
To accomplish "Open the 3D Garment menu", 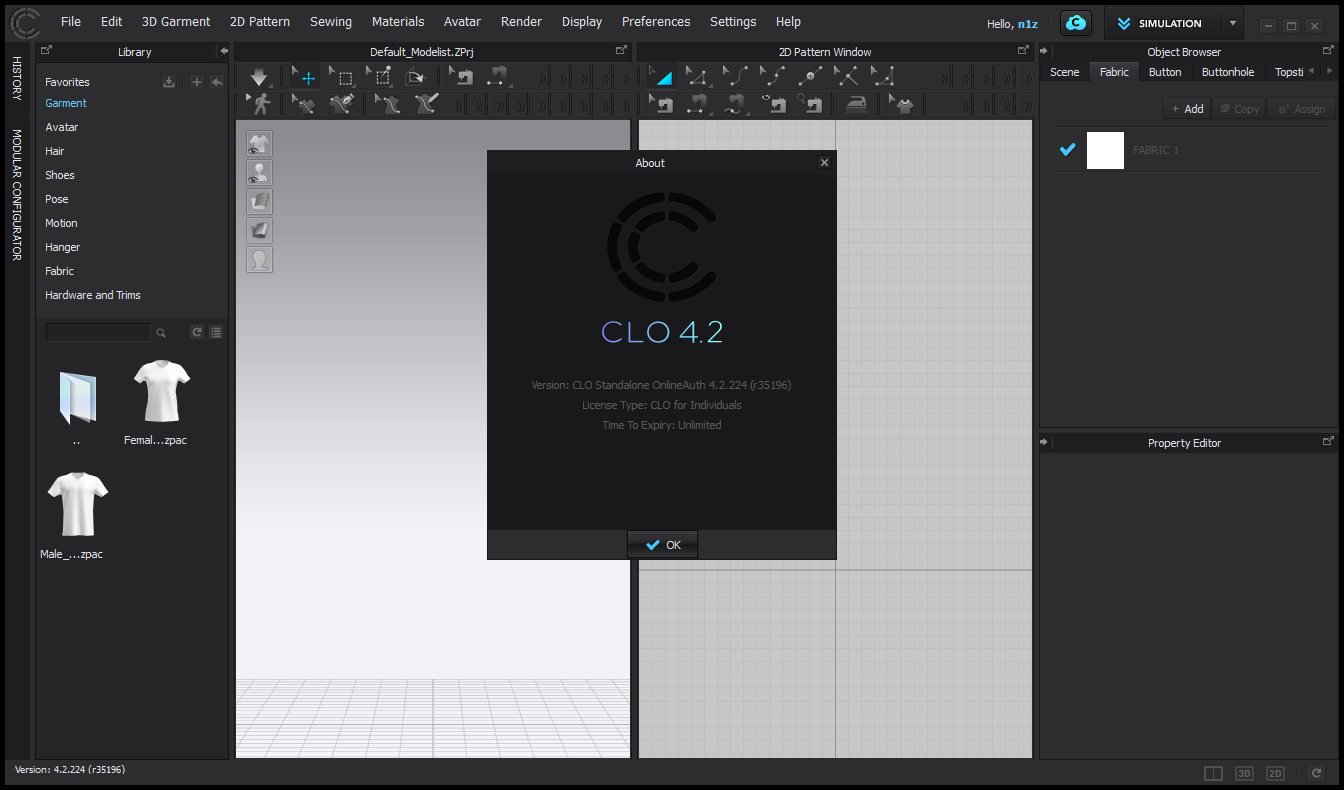I will pos(176,21).
